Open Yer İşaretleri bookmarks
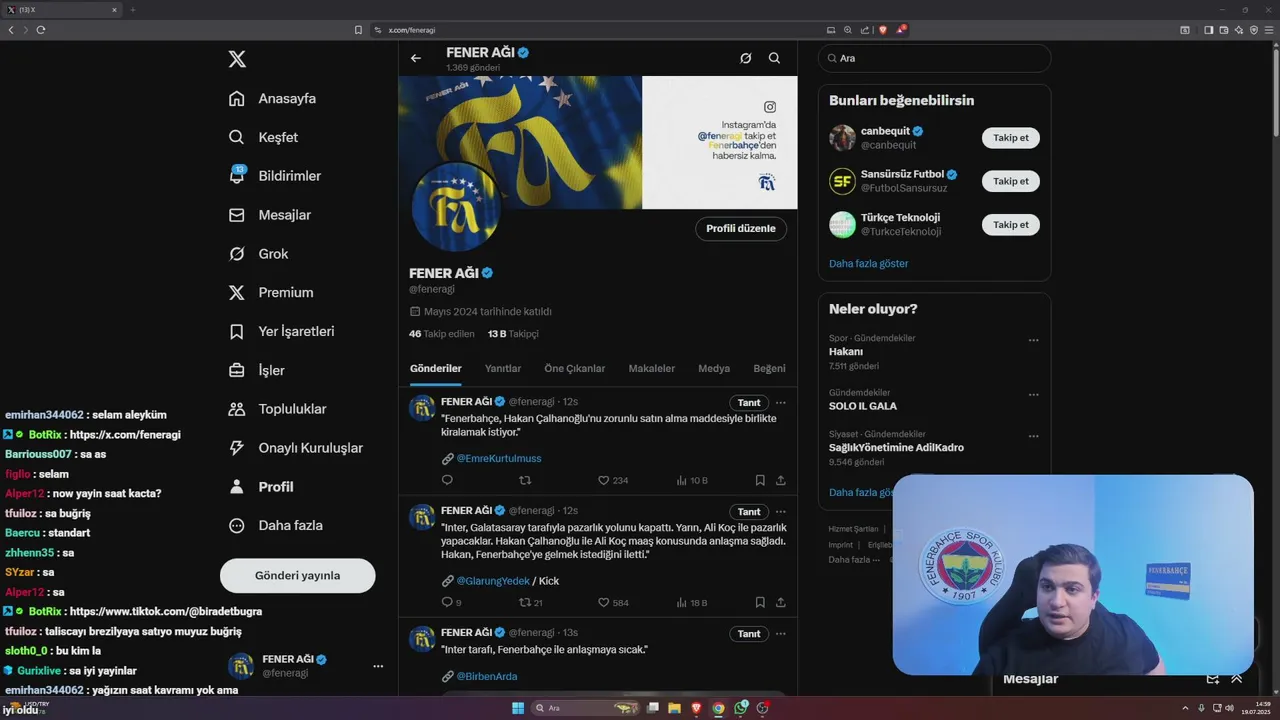Viewport: 1280px width, 720px height. (281, 331)
